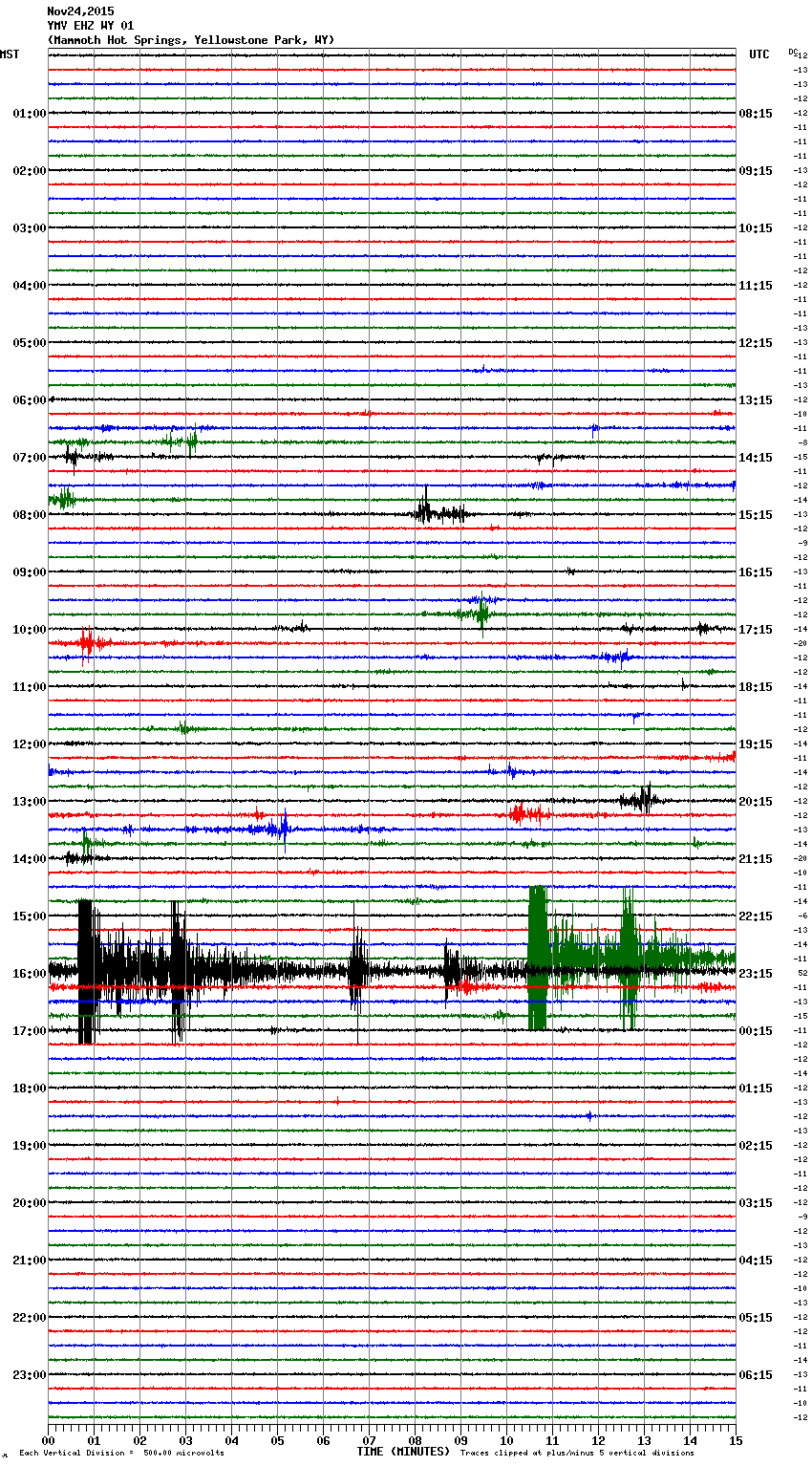Viewport: 812px width, 1466px height.
Task: Click the 08:15 UTC time label
Action: tap(756, 114)
